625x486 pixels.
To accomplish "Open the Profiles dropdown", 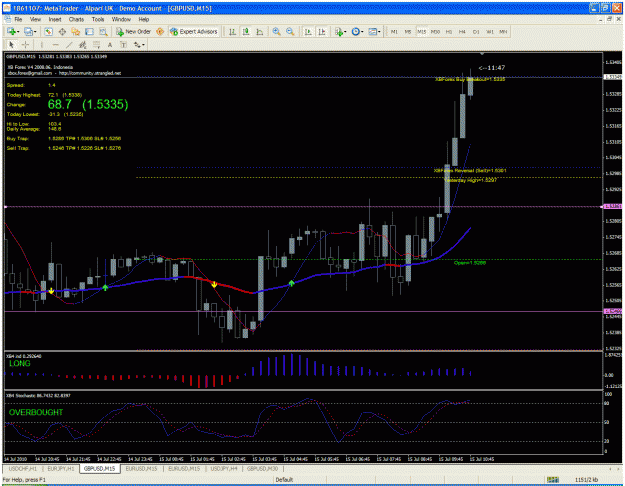I will 30,31.
